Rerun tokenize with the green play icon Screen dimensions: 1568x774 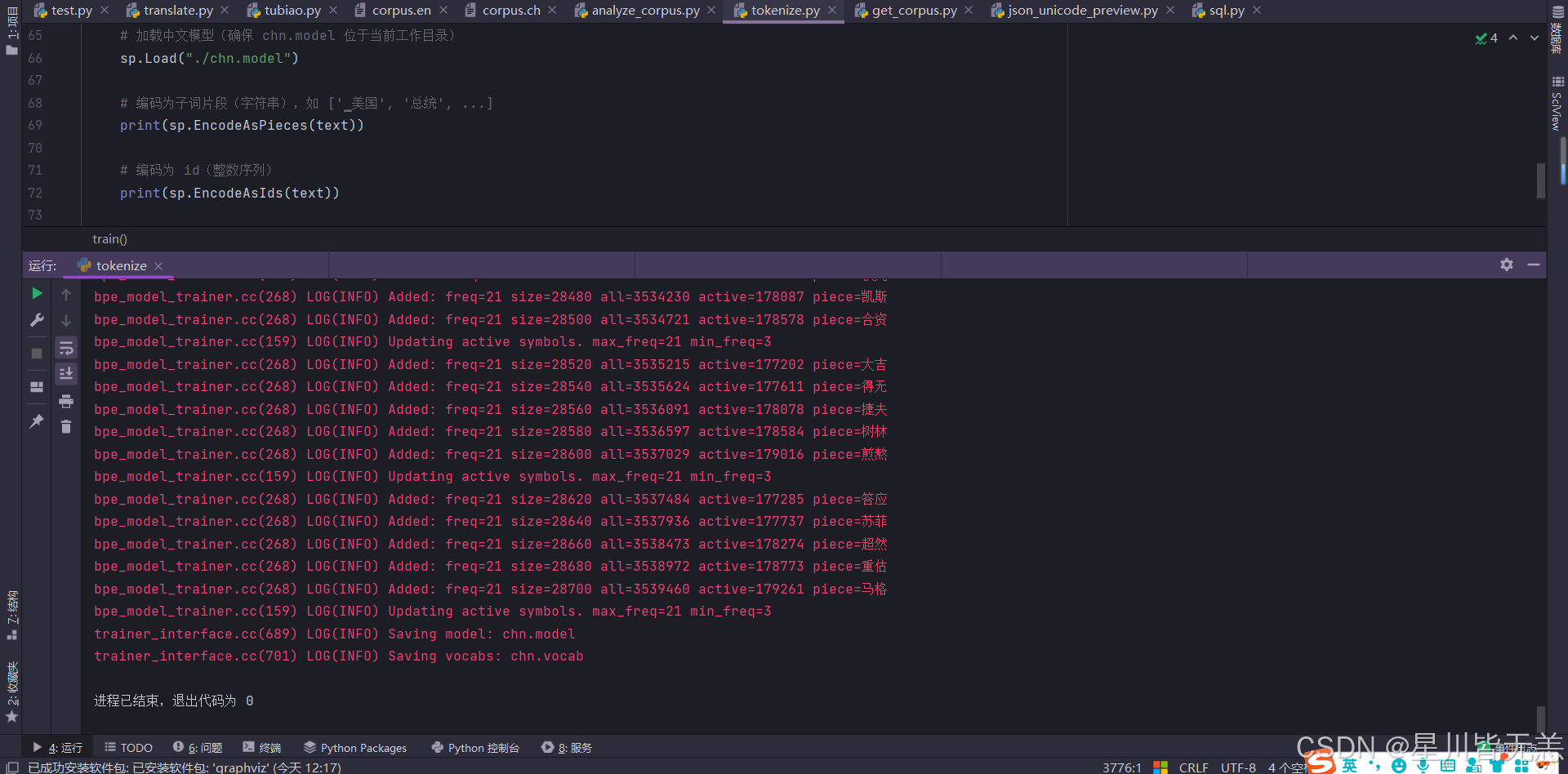[37, 293]
